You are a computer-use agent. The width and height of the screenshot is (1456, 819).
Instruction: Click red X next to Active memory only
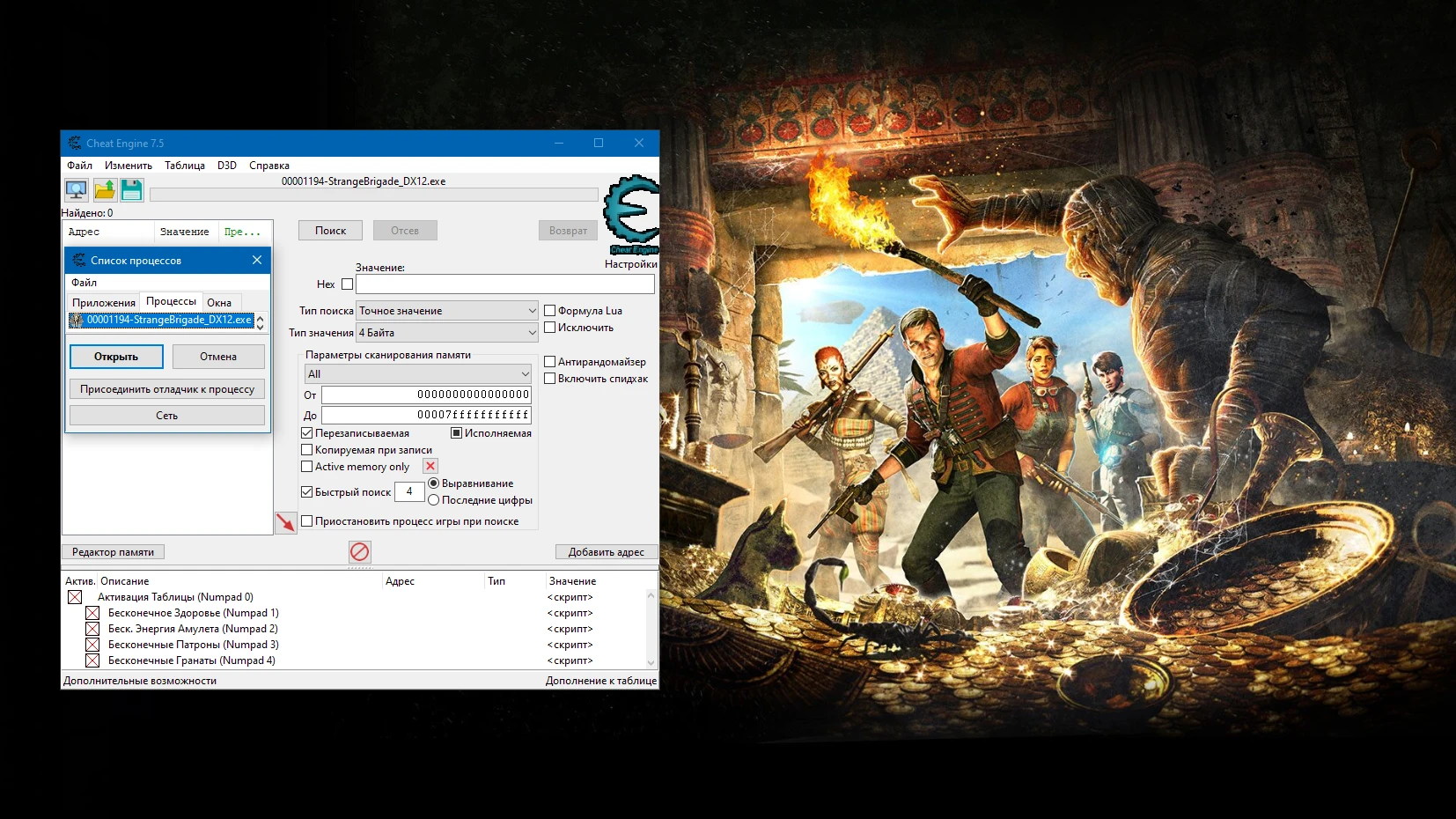[430, 466]
